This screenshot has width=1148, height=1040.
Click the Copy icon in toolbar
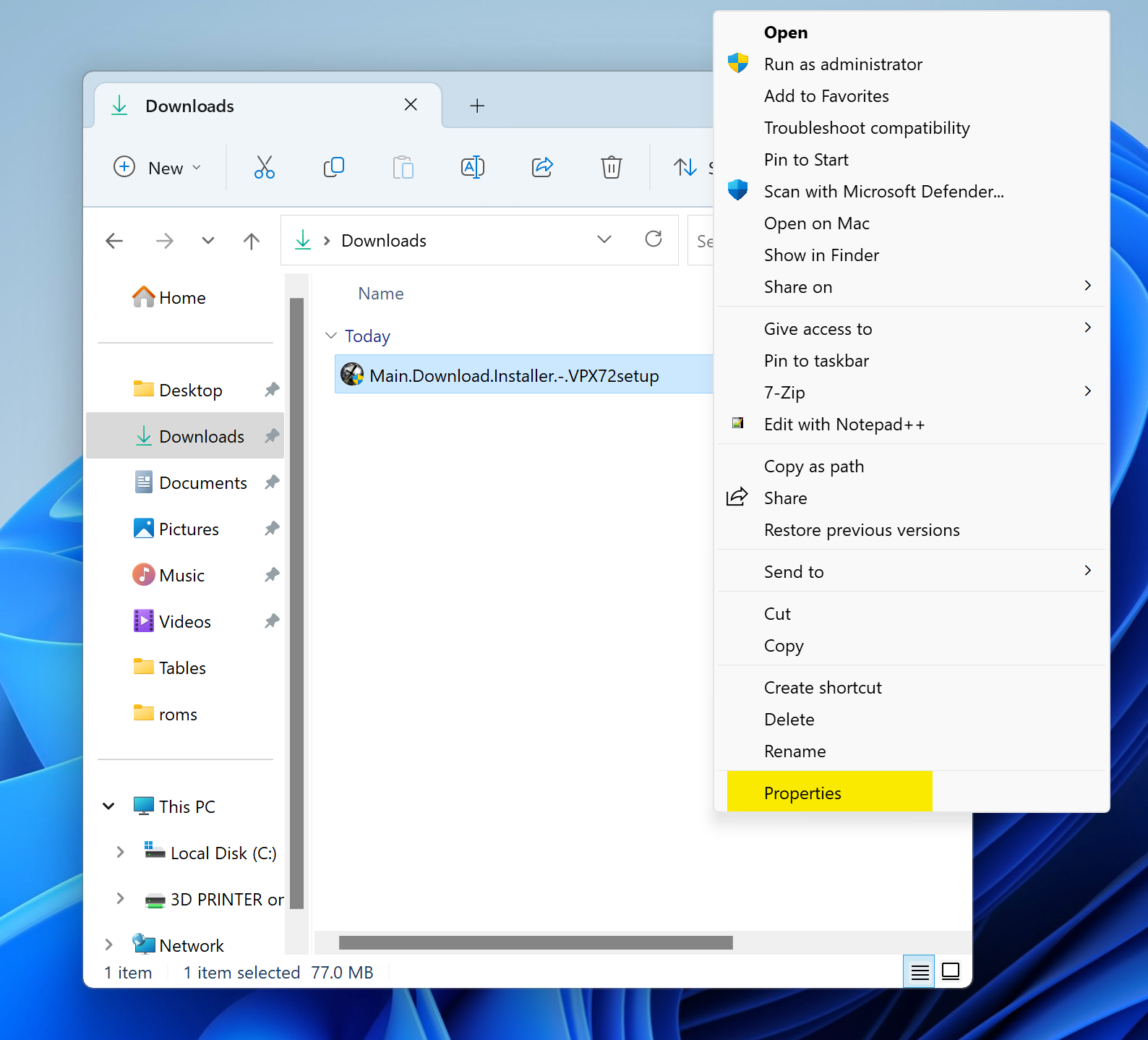click(333, 168)
